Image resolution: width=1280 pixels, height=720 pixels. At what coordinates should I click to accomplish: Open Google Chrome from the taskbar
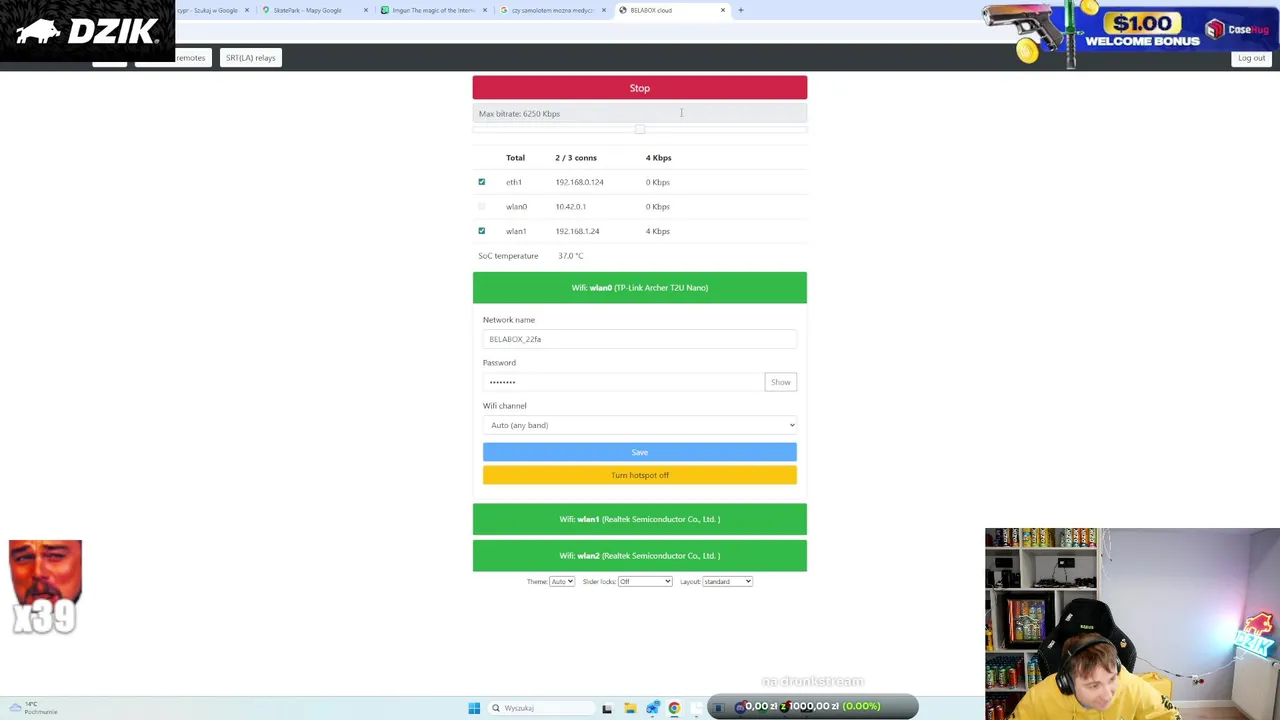click(x=674, y=708)
